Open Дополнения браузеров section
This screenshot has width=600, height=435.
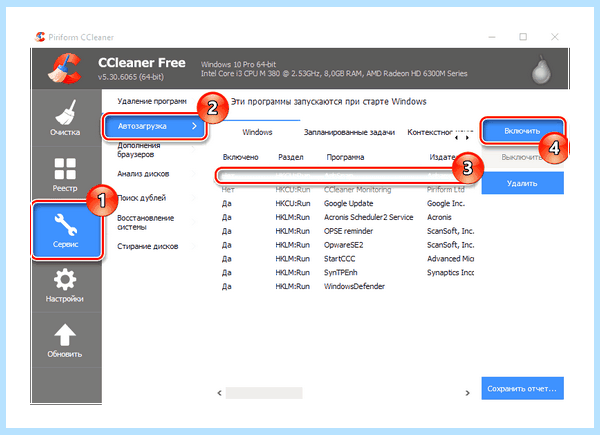coord(139,150)
